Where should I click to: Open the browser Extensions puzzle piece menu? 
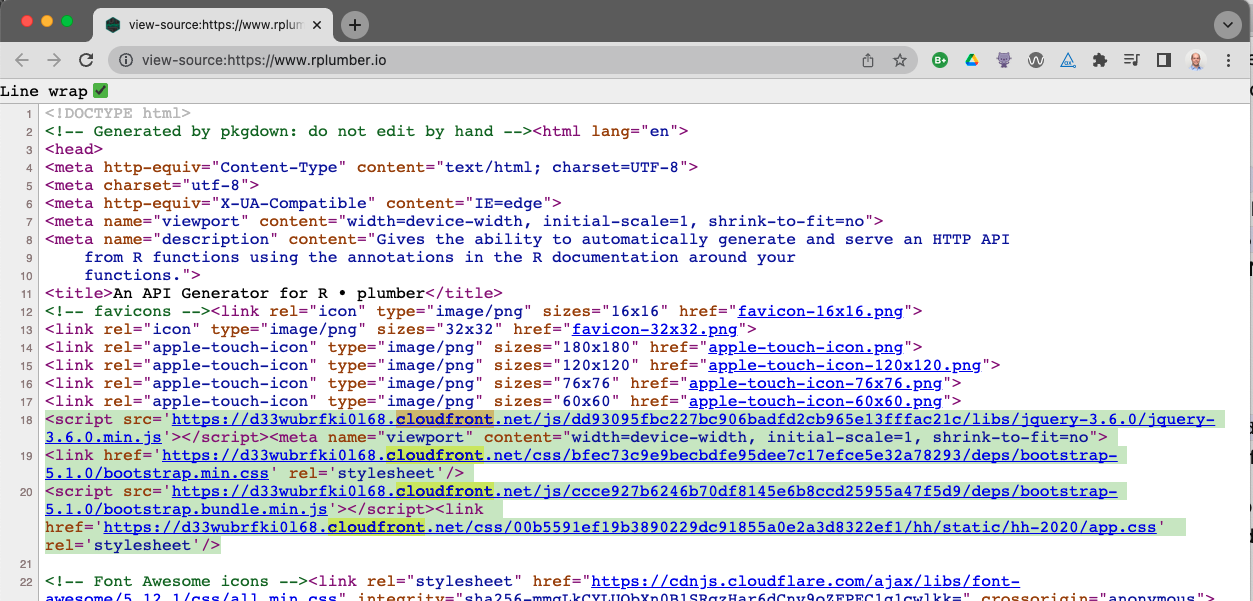[1100, 60]
